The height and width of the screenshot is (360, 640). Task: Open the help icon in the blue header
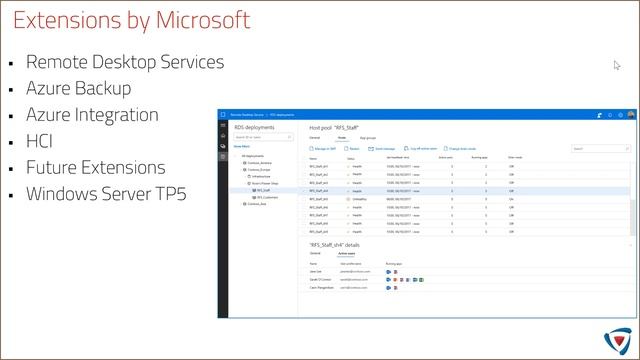[x=610, y=115]
